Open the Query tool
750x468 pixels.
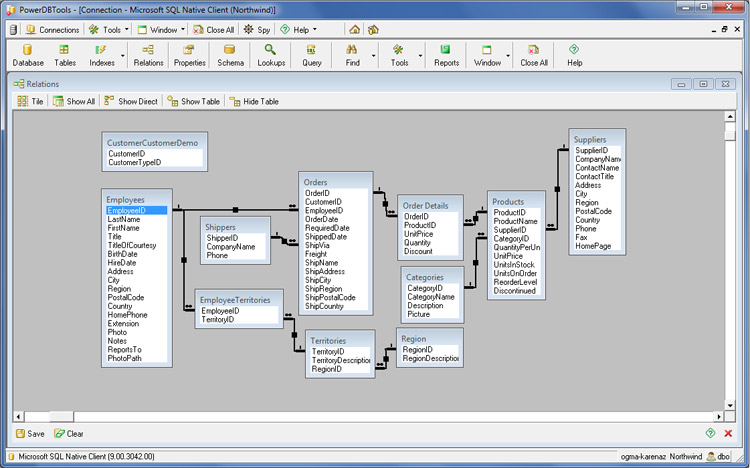tap(312, 55)
